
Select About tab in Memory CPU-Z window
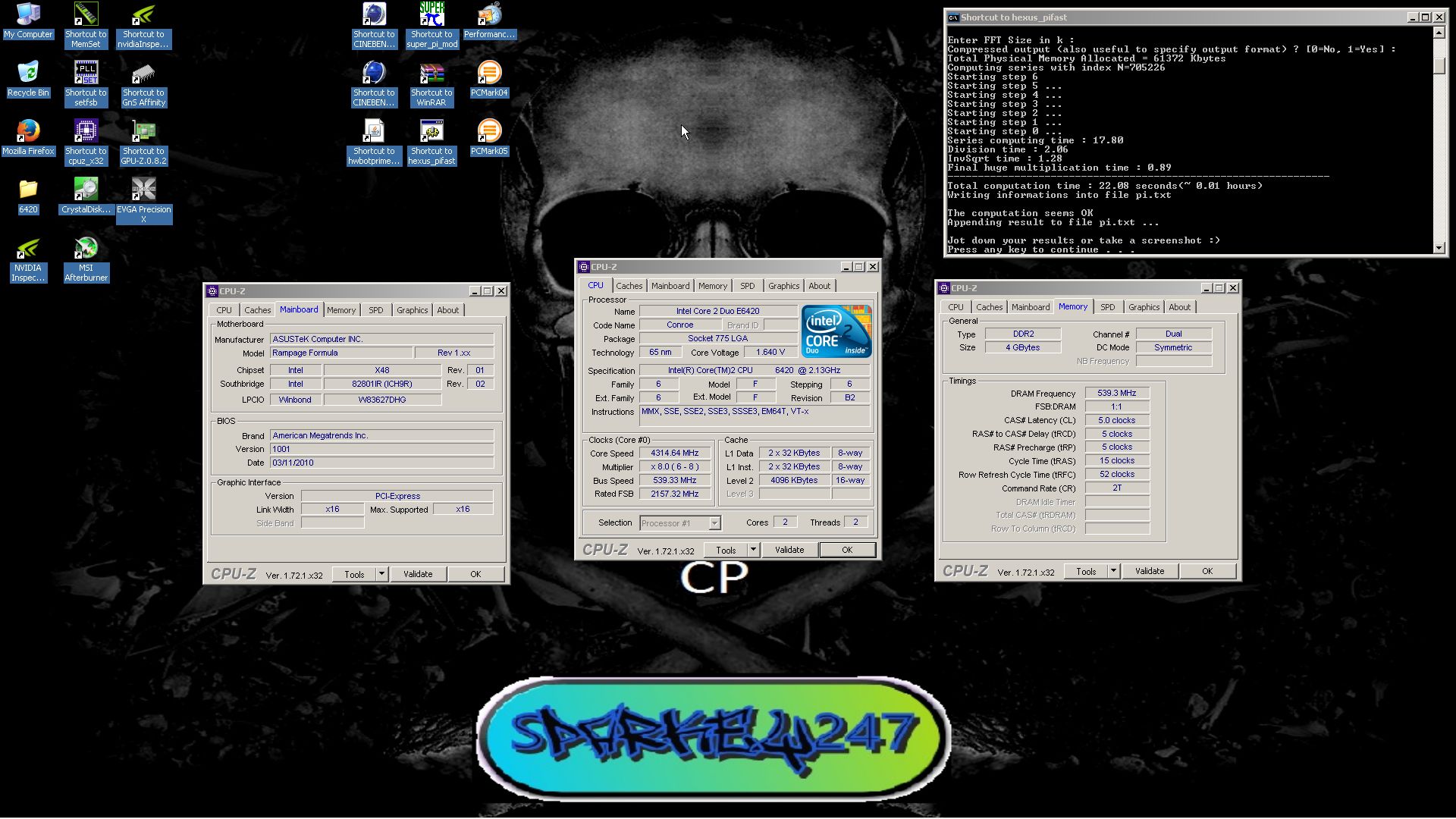pos(1179,307)
